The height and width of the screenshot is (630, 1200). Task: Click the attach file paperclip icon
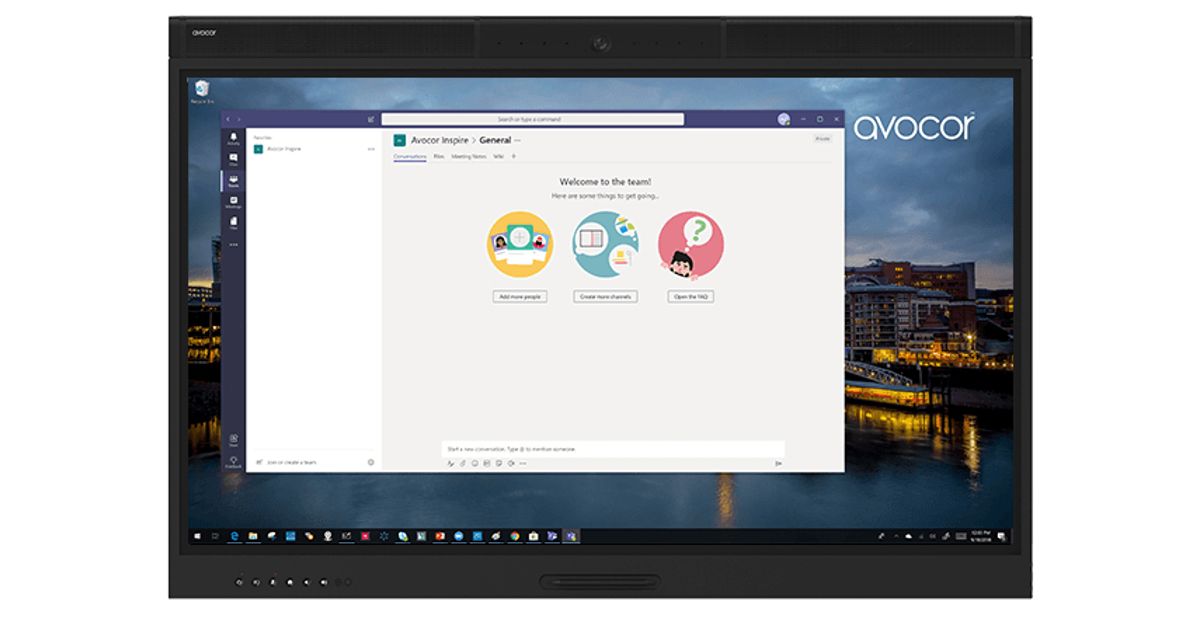(463, 463)
